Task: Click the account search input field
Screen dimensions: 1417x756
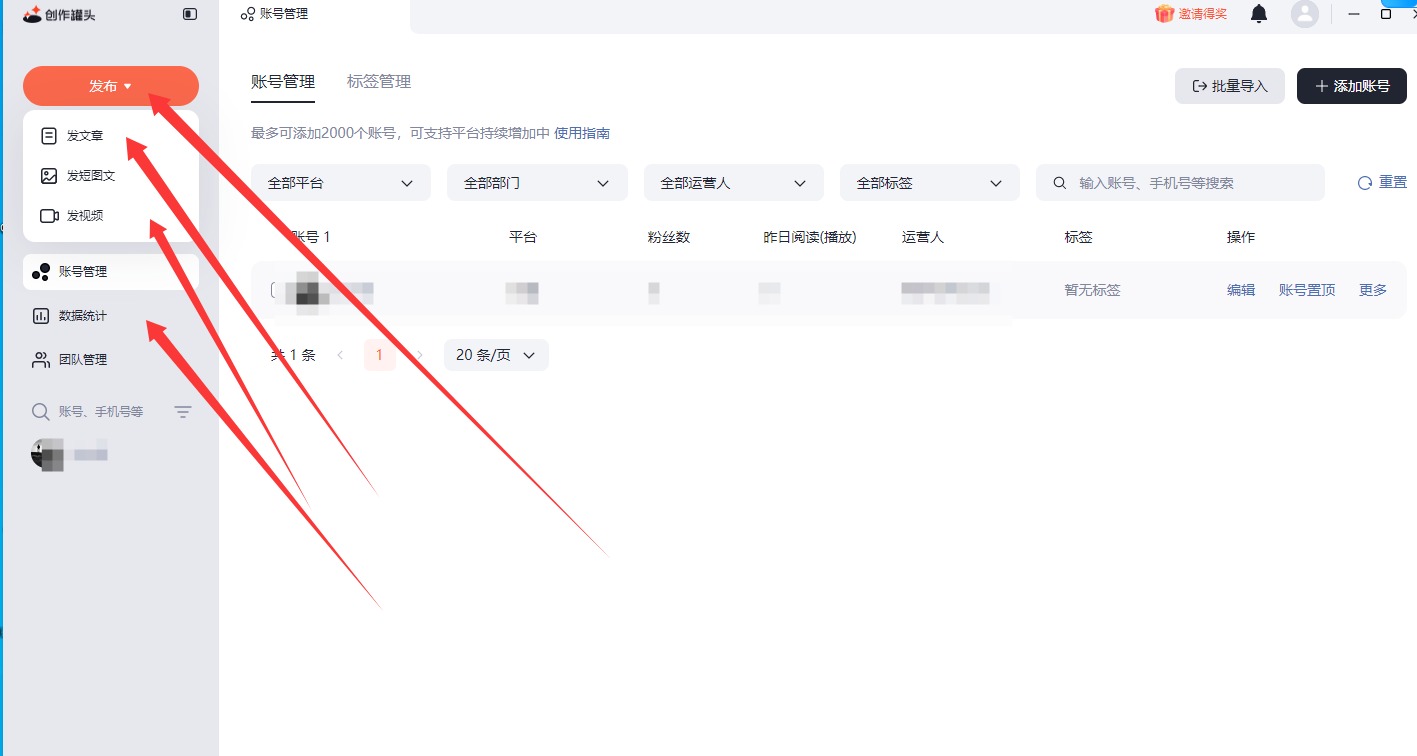Action: (x=1190, y=183)
